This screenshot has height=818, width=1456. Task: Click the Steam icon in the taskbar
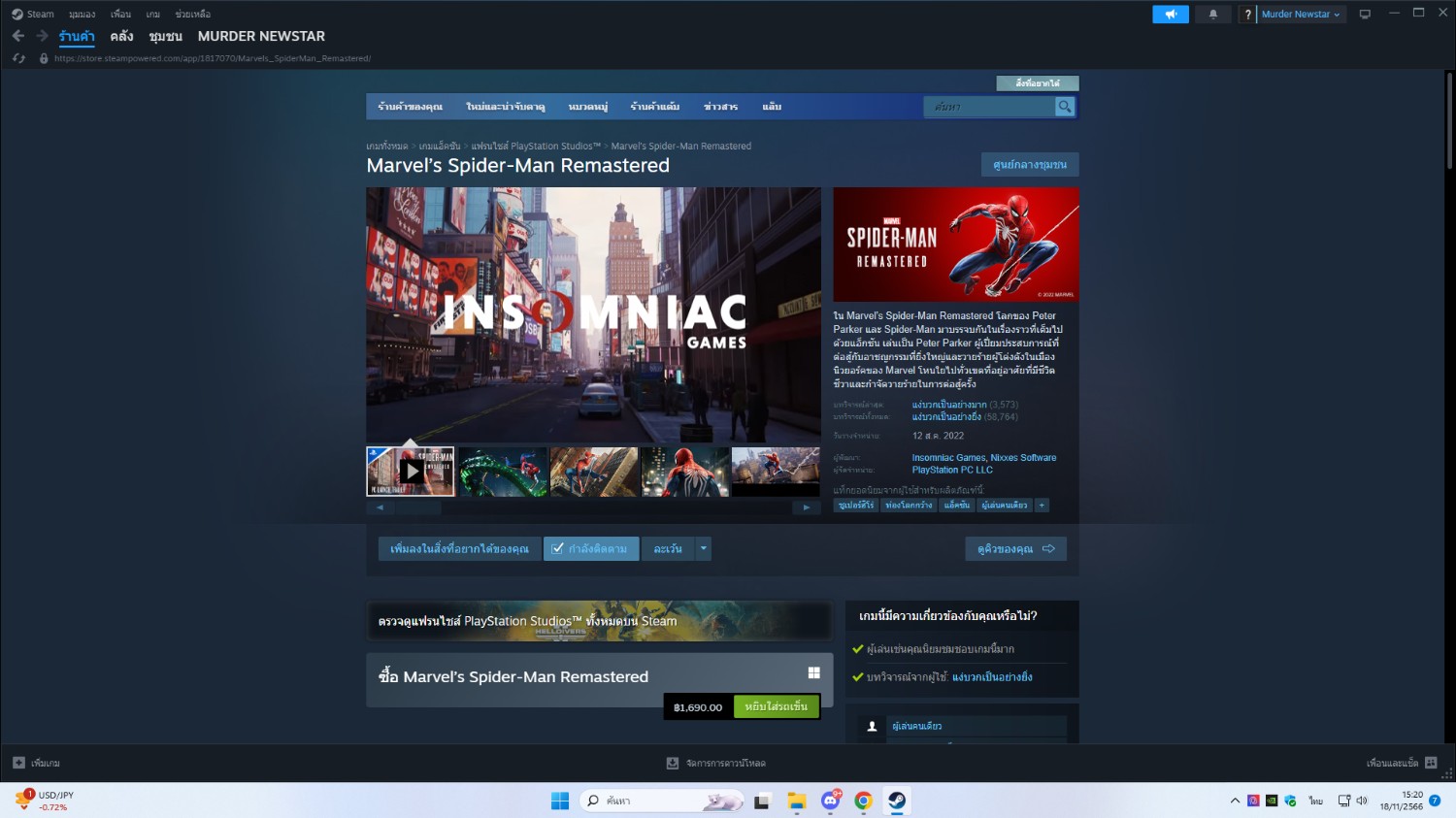point(897,801)
